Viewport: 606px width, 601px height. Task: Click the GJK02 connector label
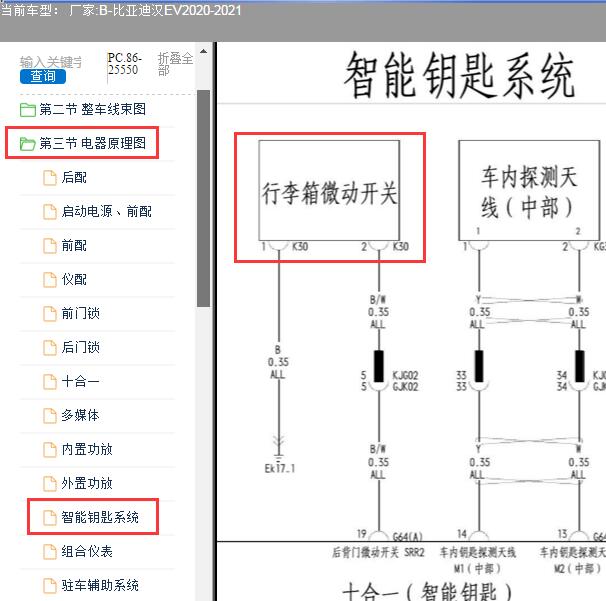pyautogui.click(x=405, y=386)
